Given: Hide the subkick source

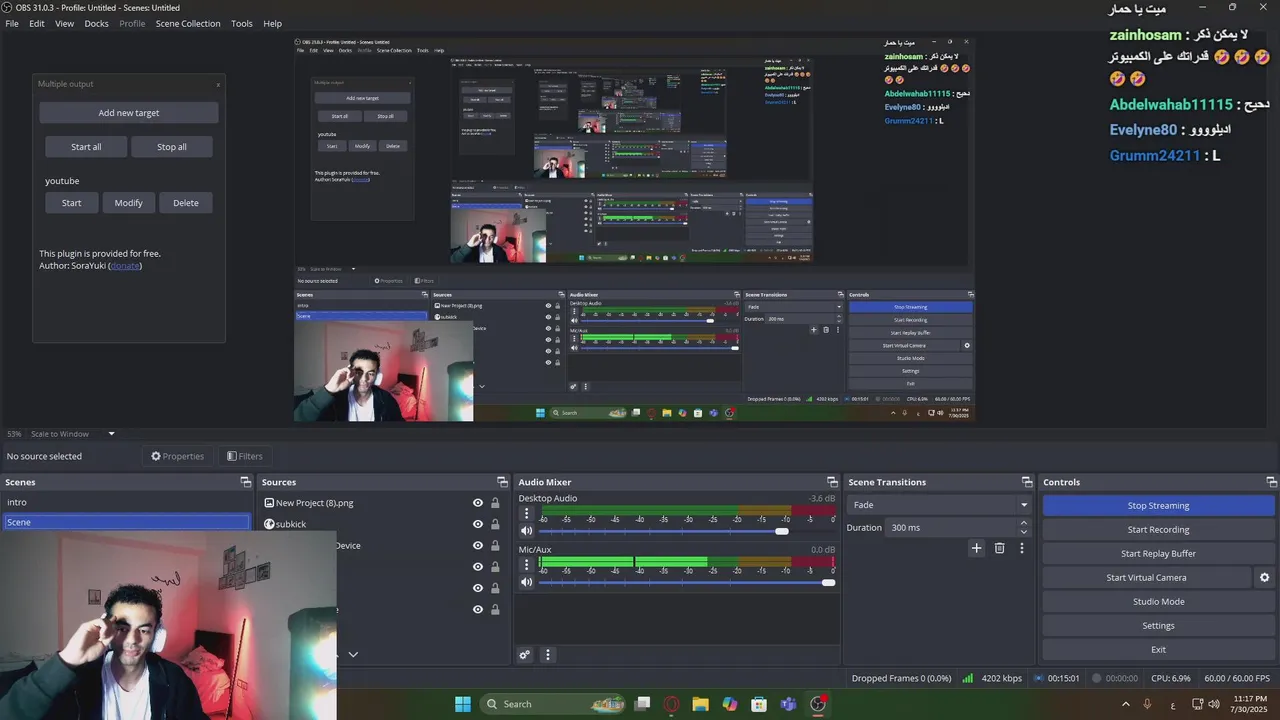Looking at the screenshot, I should pyautogui.click(x=478, y=524).
